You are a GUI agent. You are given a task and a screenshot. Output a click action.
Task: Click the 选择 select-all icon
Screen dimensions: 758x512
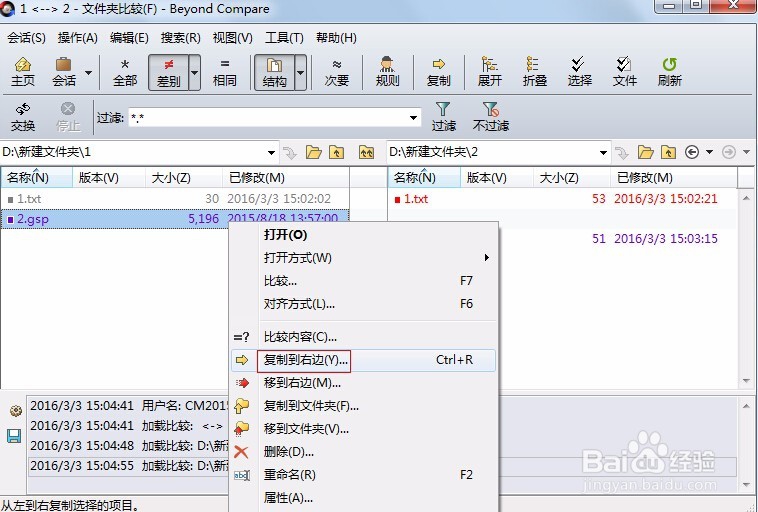(579, 72)
